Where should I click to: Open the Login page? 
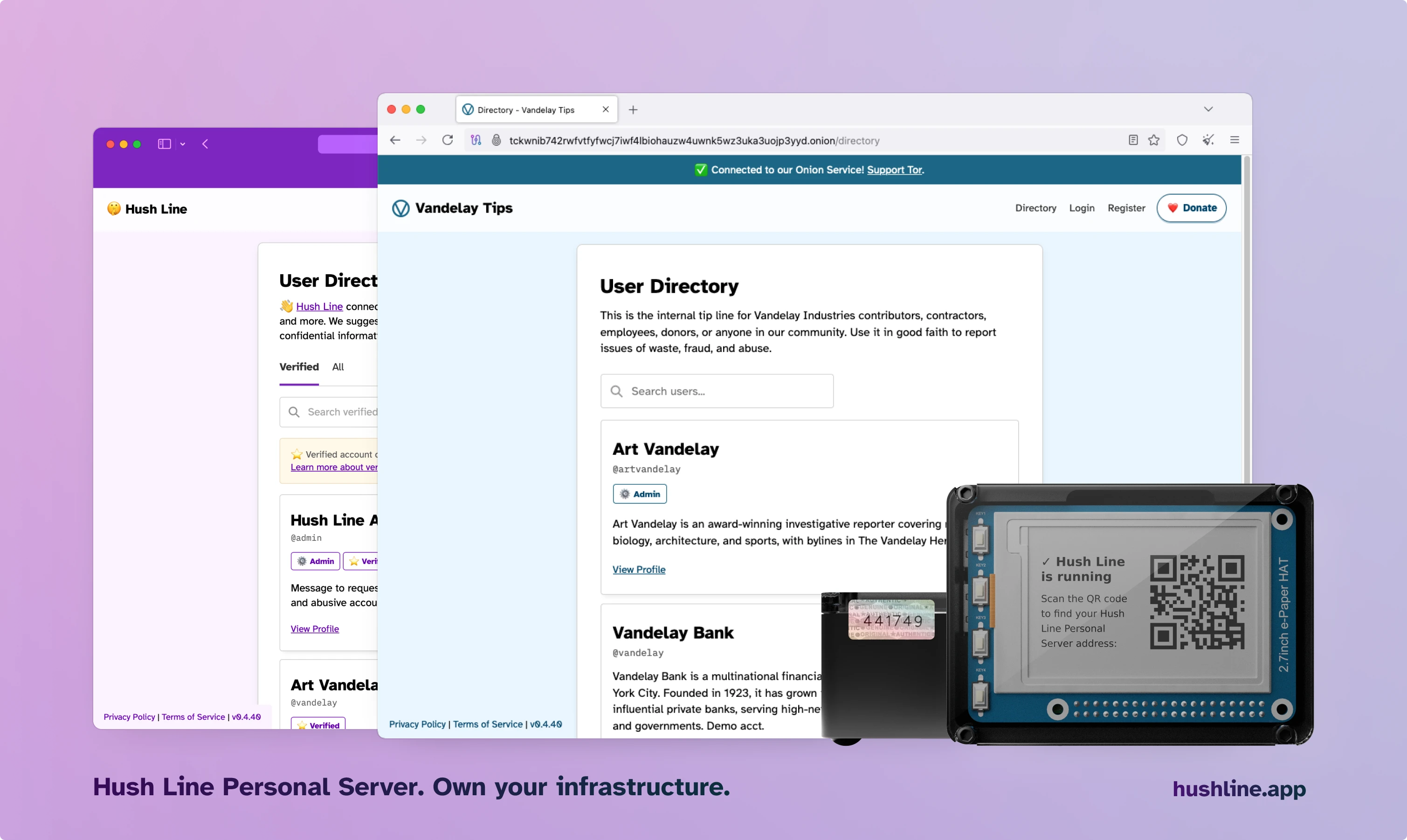pos(1082,208)
